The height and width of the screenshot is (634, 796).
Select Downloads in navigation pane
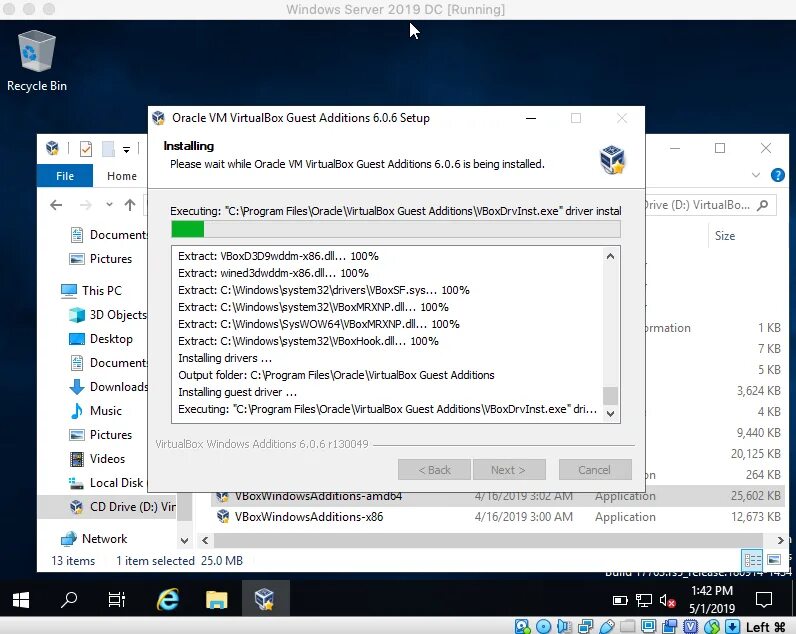pyautogui.click(x=108, y=387)
